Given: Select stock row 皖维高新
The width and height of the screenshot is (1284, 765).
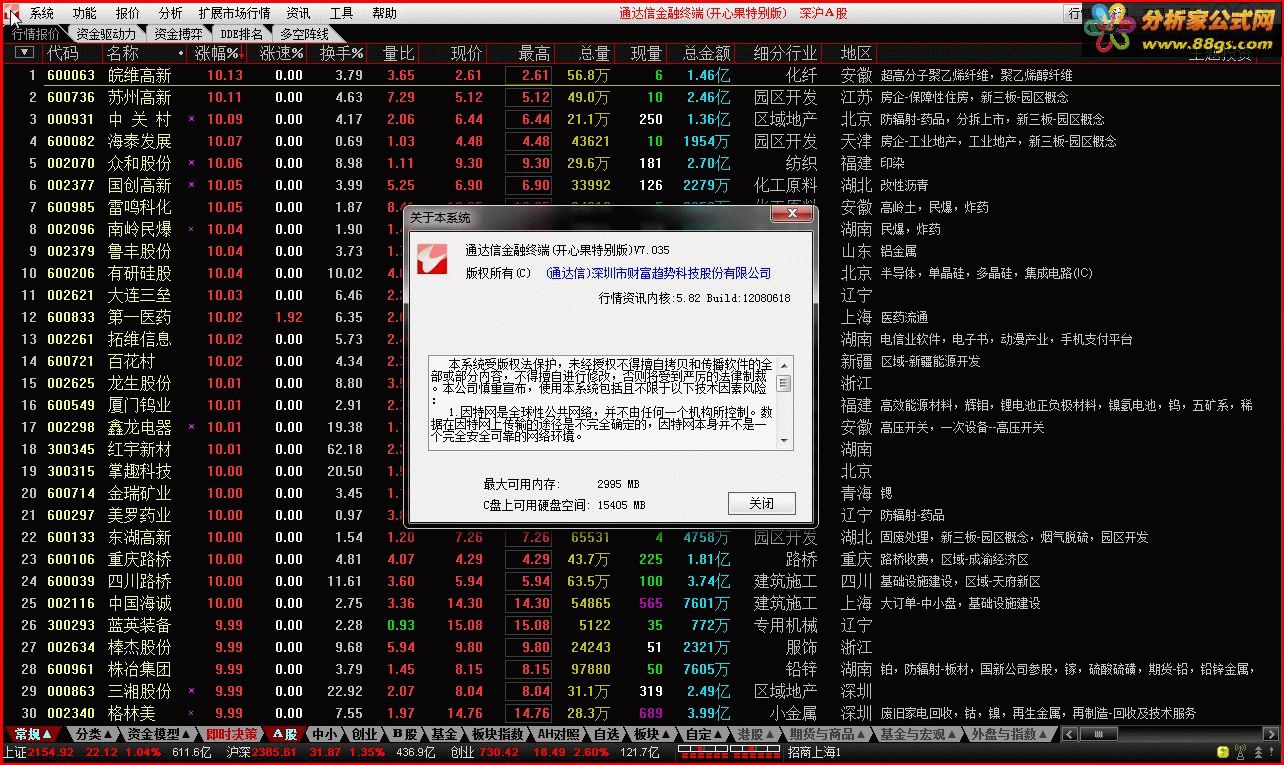Looking at the screenshot, I should [640, 75].
